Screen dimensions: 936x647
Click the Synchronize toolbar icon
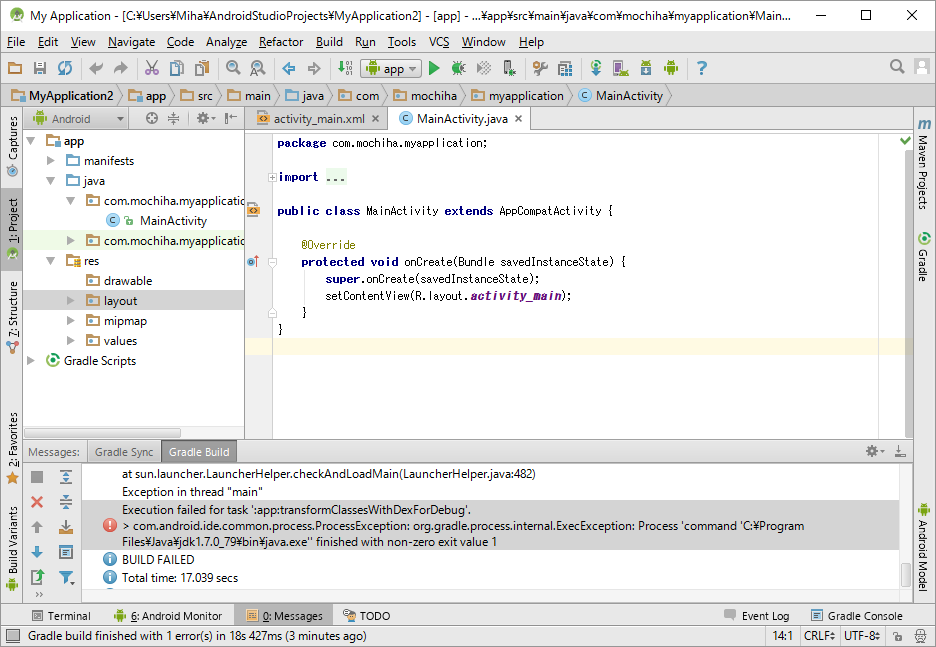pos(64,68)
